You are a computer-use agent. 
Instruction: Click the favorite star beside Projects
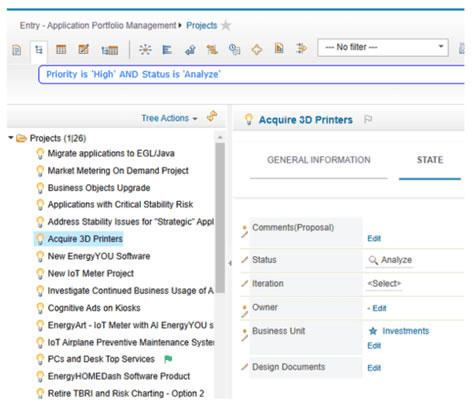pyautogui.click(x=226, y=25)
